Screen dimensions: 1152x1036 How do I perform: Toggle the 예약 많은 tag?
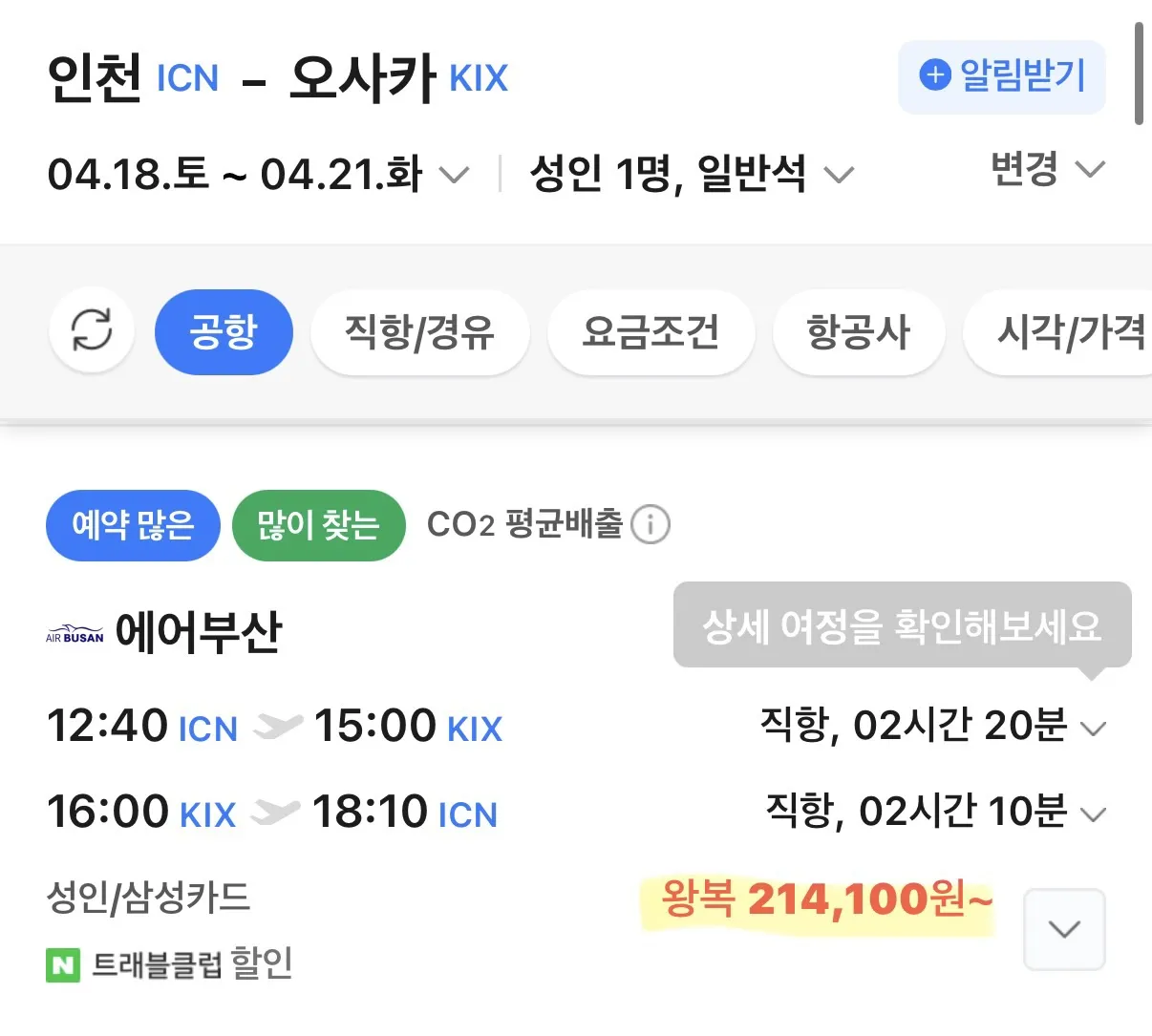pyautogui.click(x=133, y=525)
